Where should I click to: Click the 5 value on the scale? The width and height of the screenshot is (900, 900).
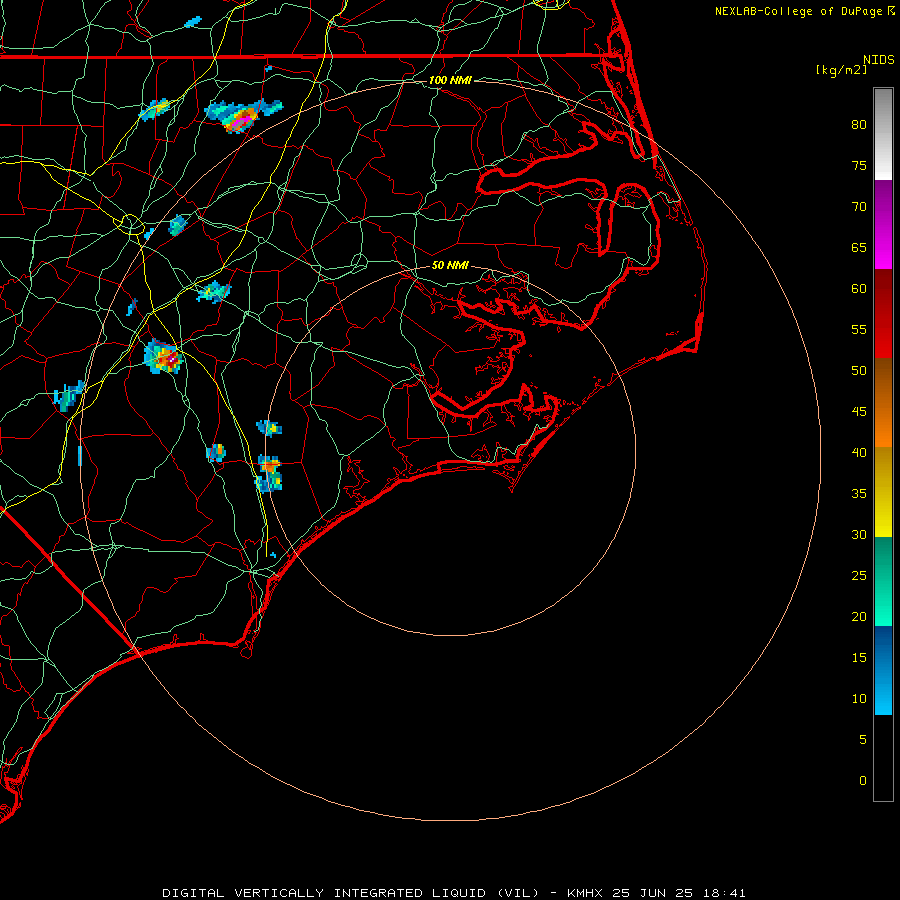863,740
